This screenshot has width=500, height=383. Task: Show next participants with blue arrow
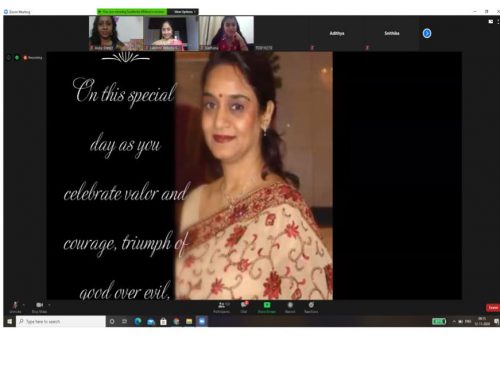pos(427,33)
